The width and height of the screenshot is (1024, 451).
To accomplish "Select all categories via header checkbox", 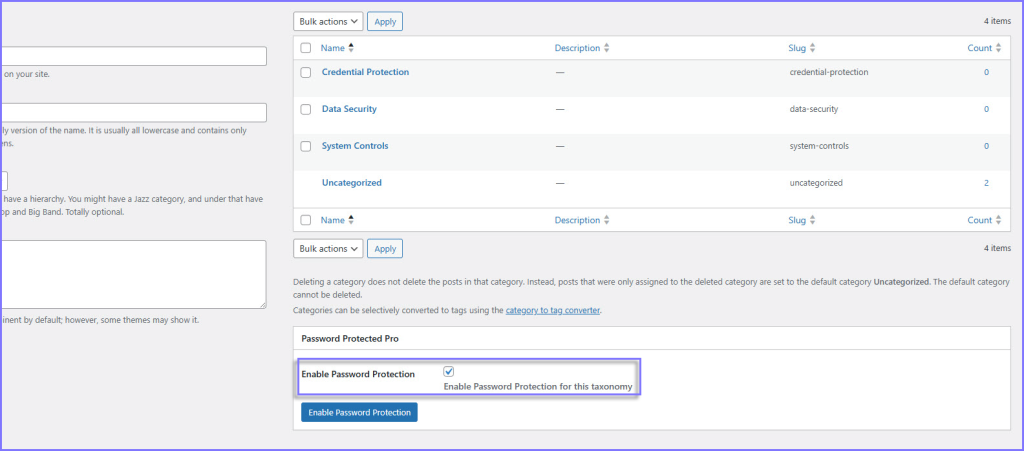I will [x=306, y=48].
